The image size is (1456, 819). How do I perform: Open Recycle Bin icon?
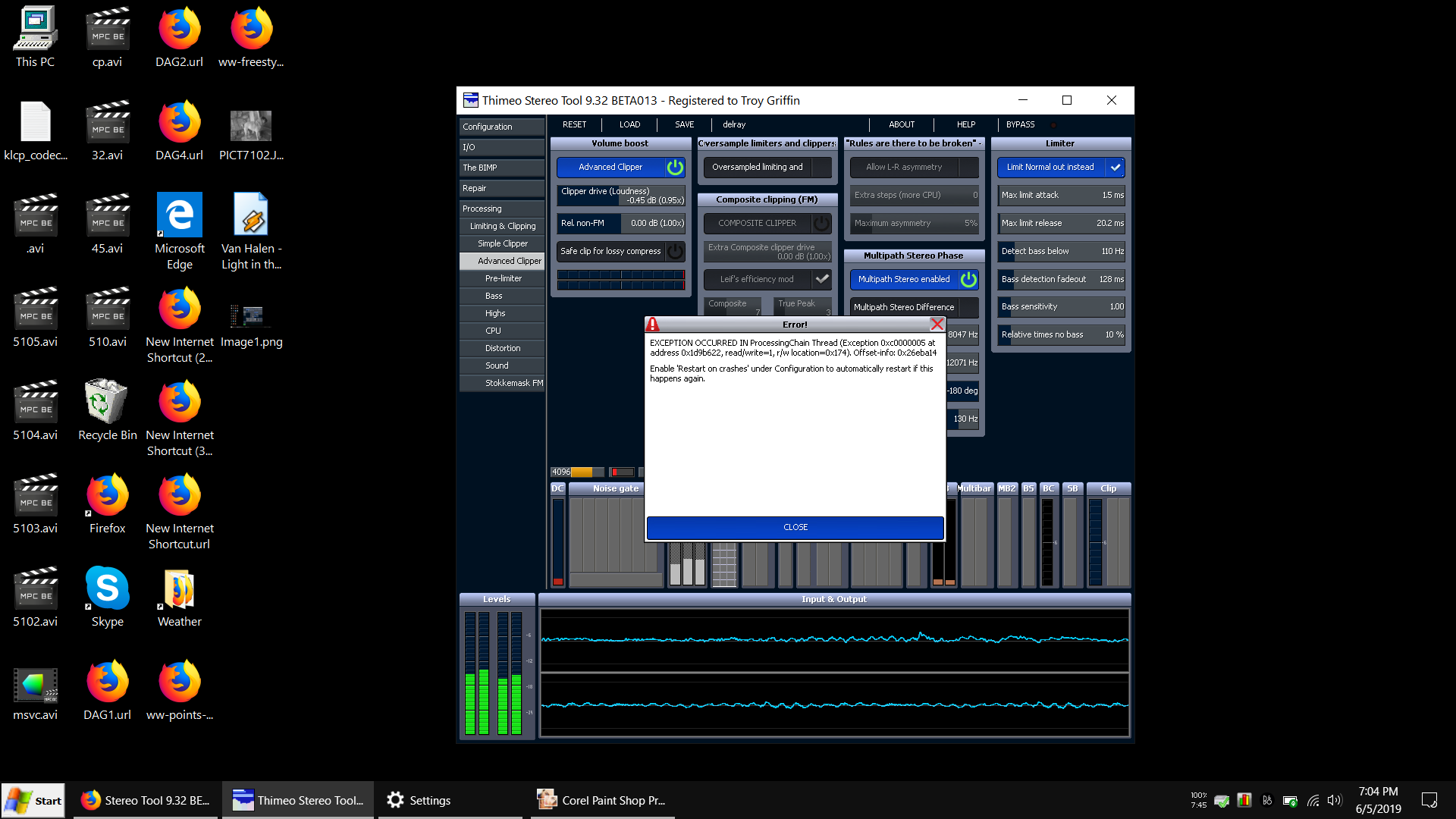click(108, 410)
